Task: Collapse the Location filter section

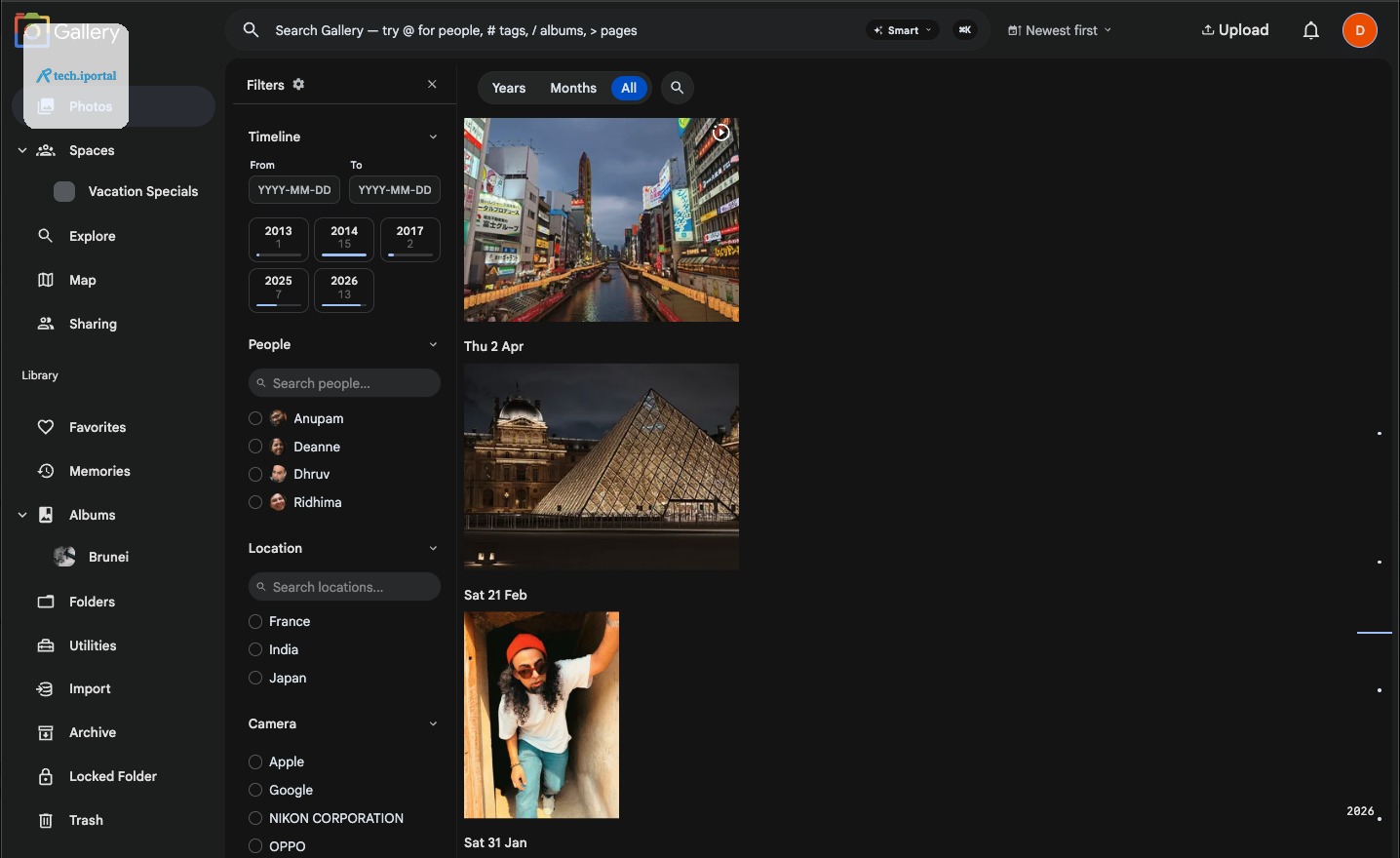Action: pos(434,548)
